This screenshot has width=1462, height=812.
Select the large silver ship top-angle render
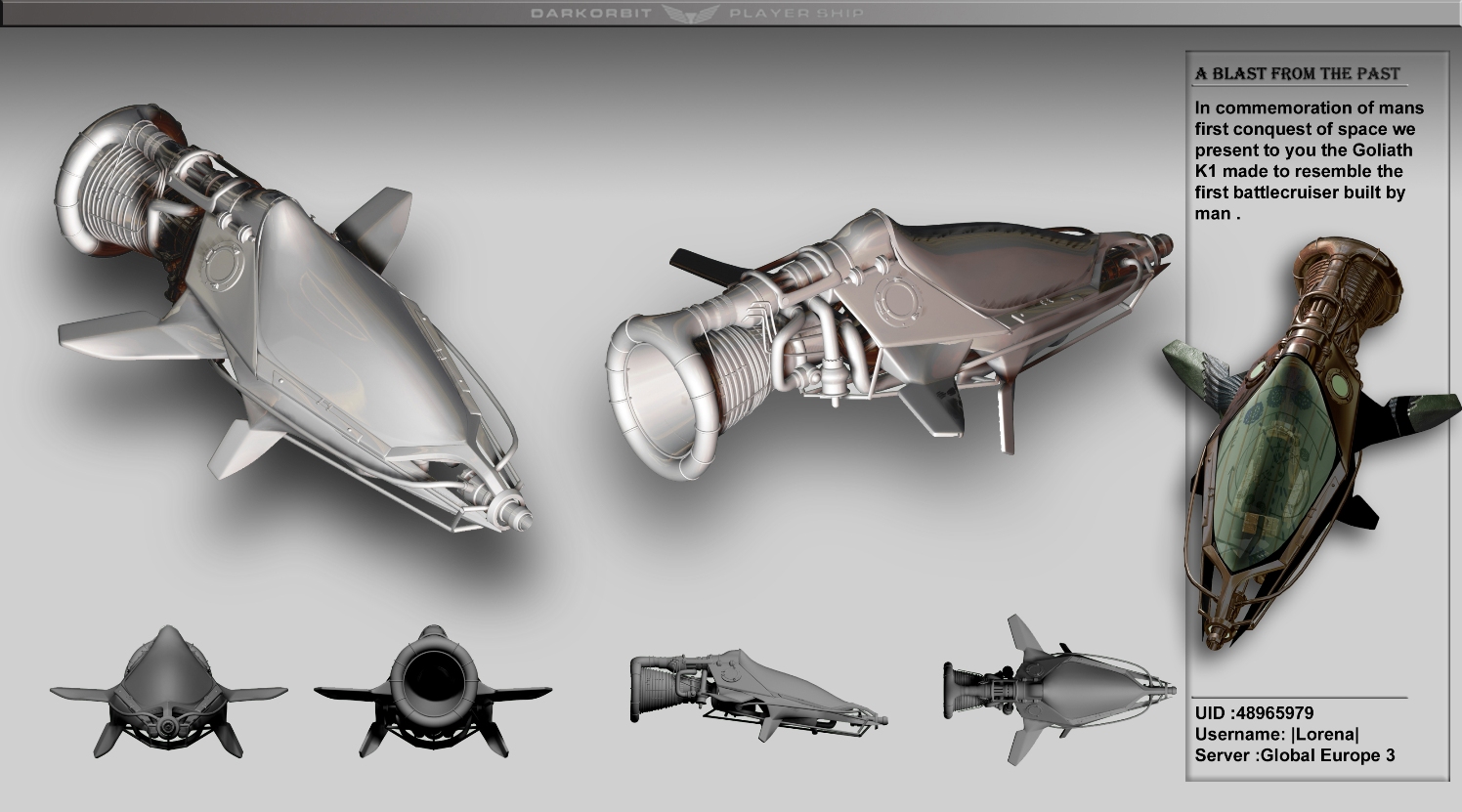[x=296, y=318]
